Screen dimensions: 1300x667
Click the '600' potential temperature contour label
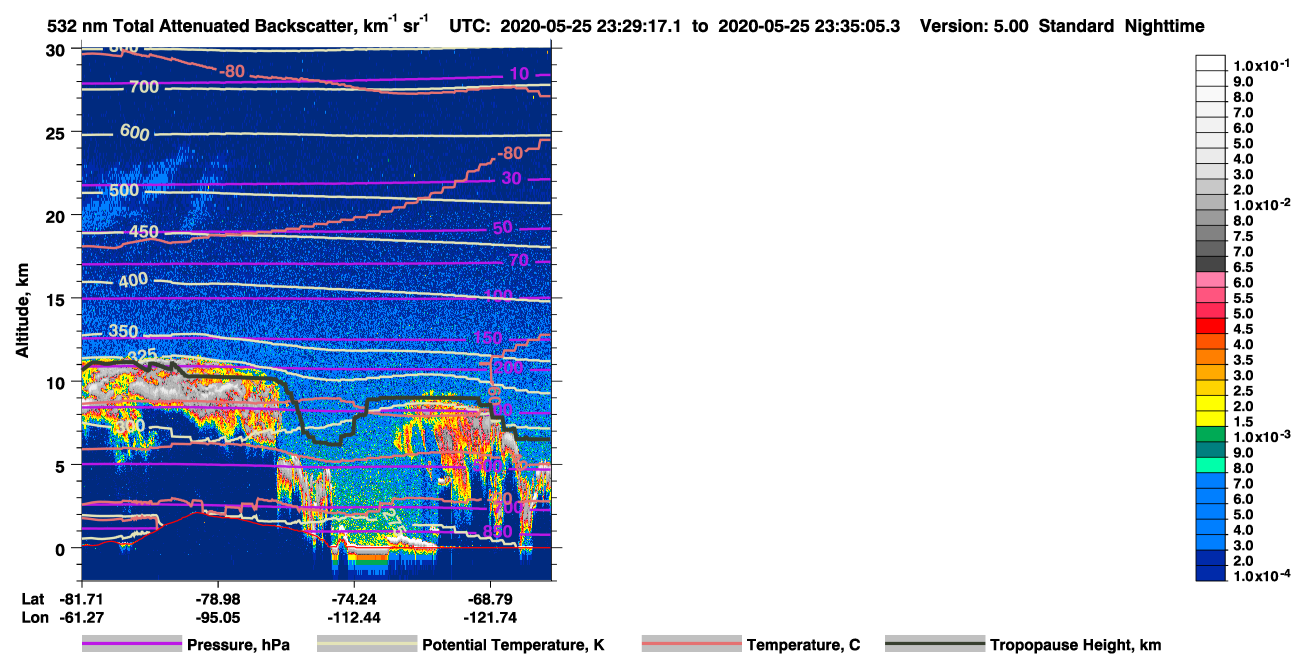(x=134, y=132)
